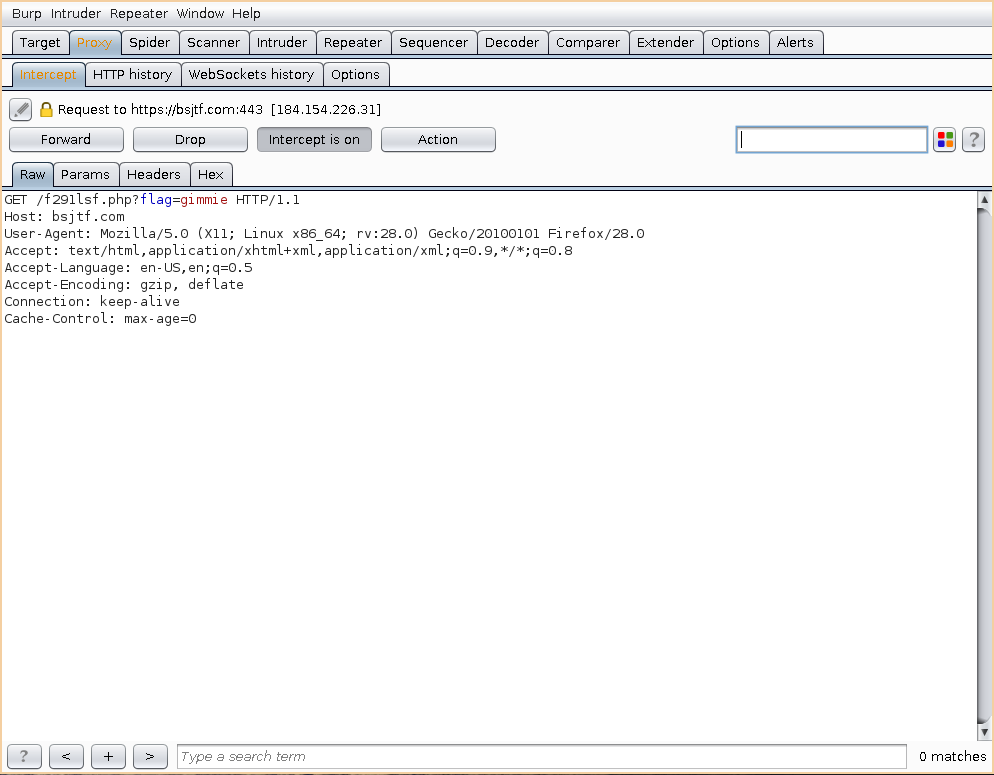994x775 pixels.
Task: Switch to the Intruder tool tab
Action: click(281, 42)
